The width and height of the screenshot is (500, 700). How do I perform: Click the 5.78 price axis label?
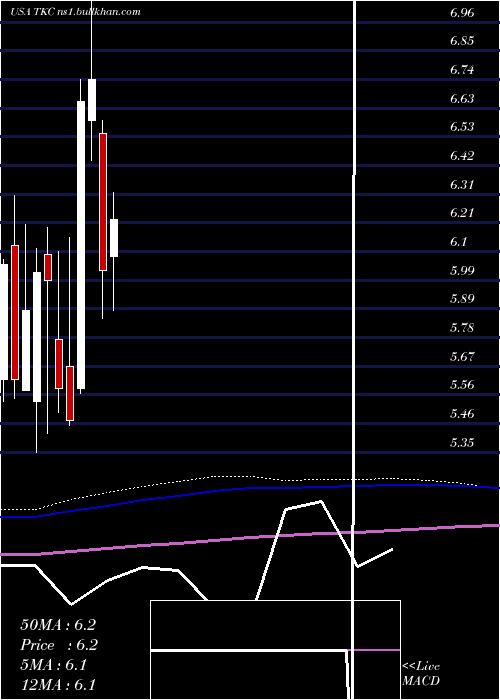point(462,328)
